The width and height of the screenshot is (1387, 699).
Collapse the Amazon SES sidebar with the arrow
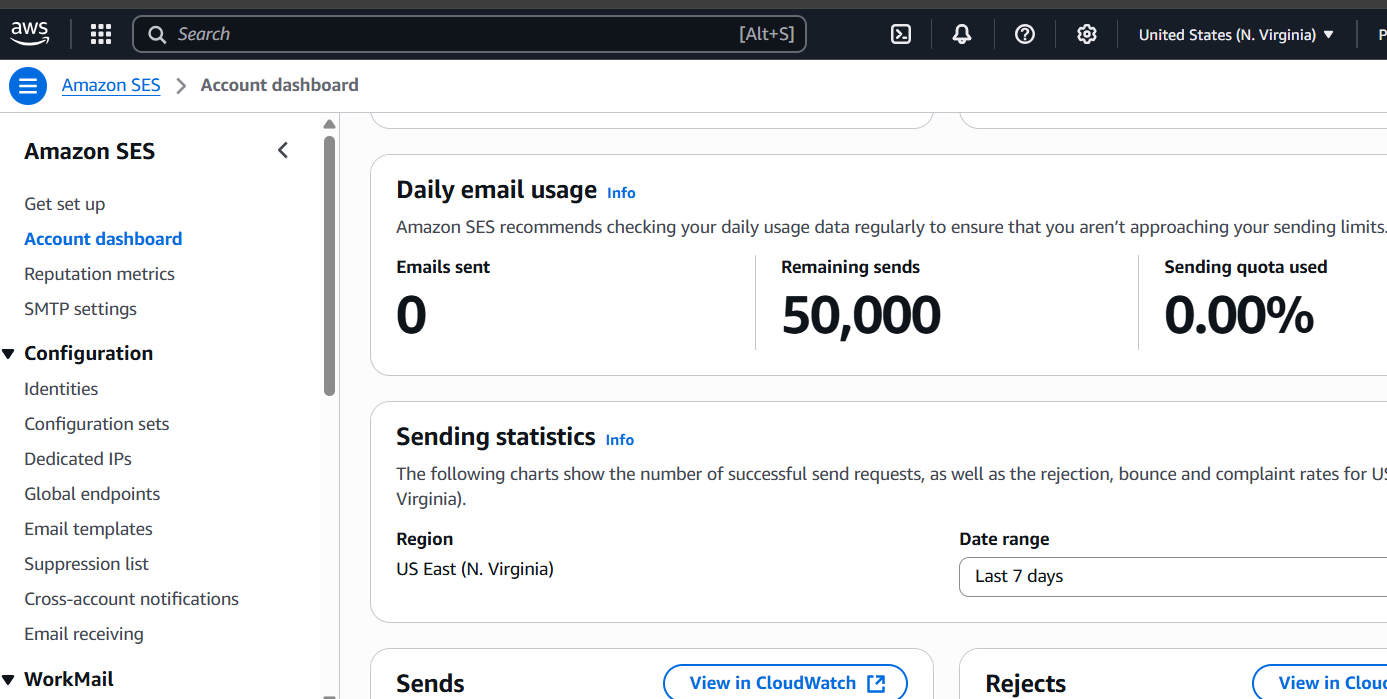pos(283,150)
